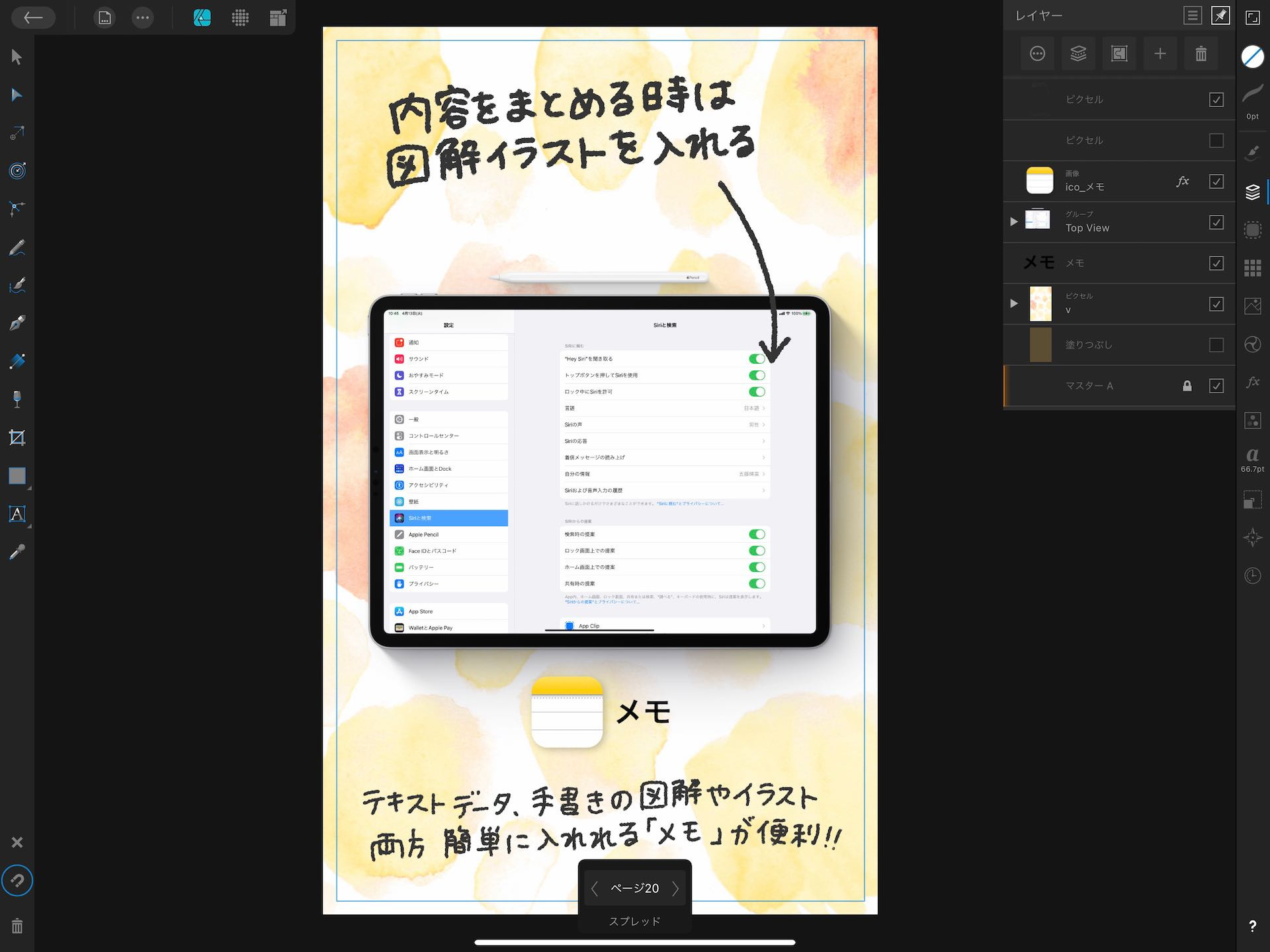The image size is (1270, 952).
Task: Open the color well no-fill circle
Action: [1252, 57]
